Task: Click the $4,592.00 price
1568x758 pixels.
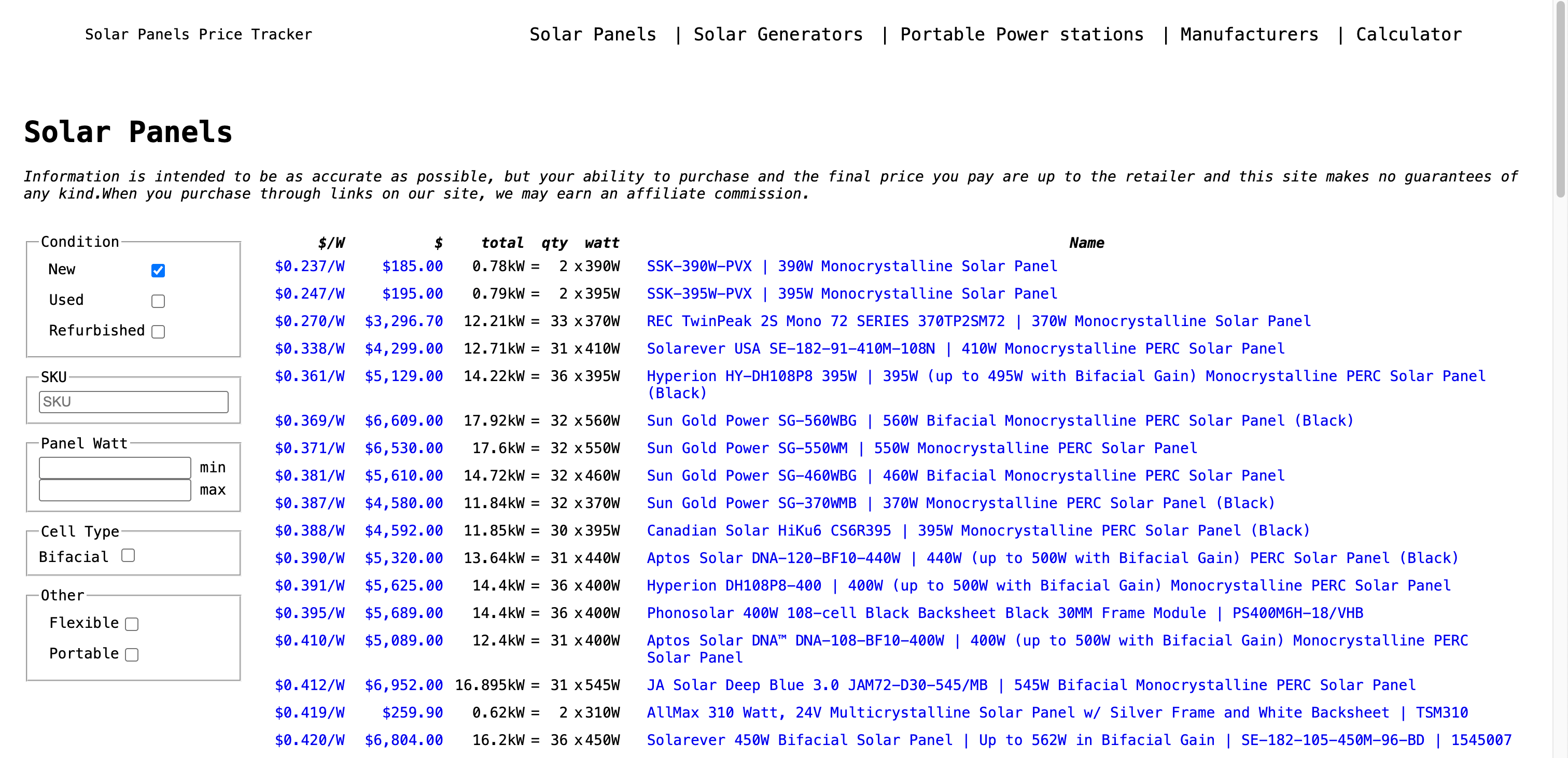Action: click(x=403, y=530)
